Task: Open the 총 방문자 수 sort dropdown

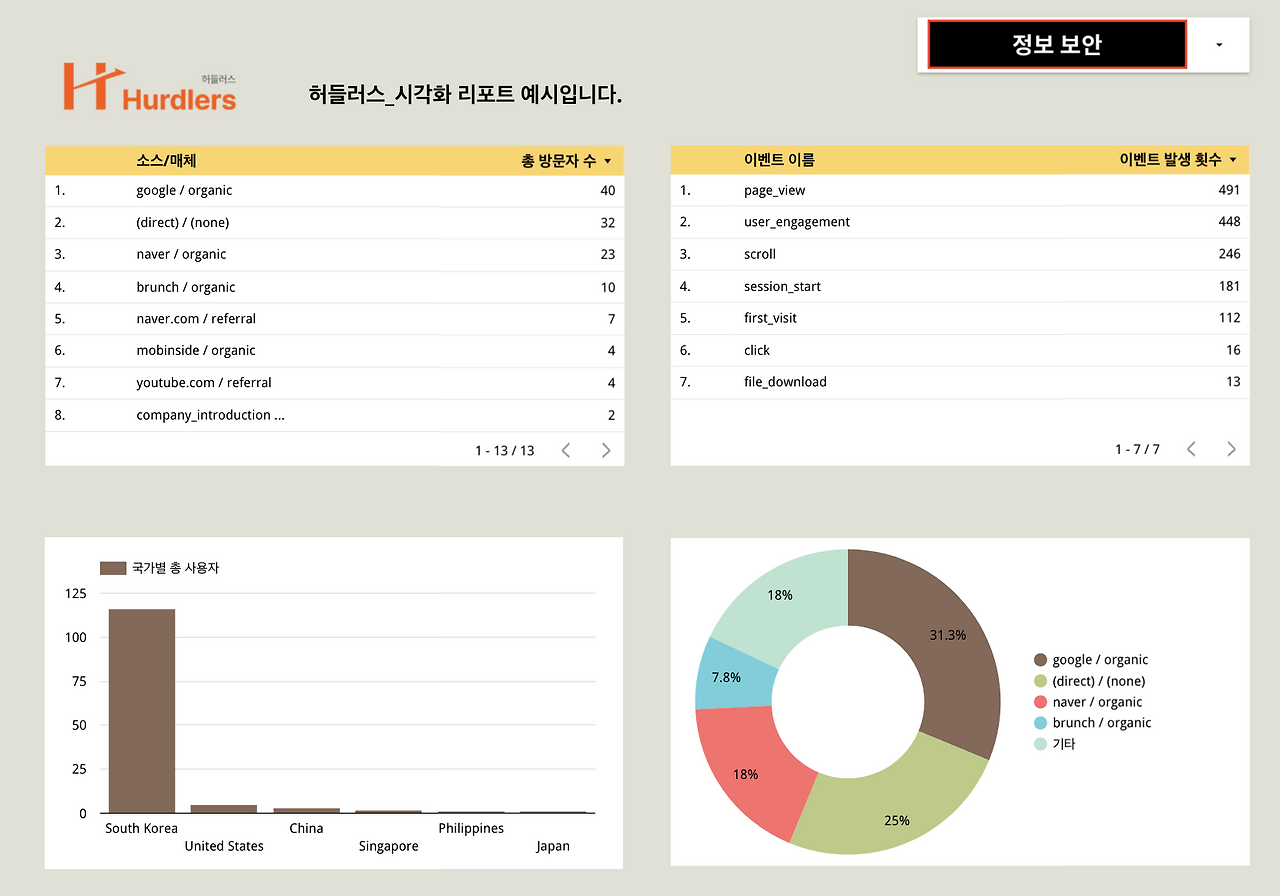Action: coord(607,160)
